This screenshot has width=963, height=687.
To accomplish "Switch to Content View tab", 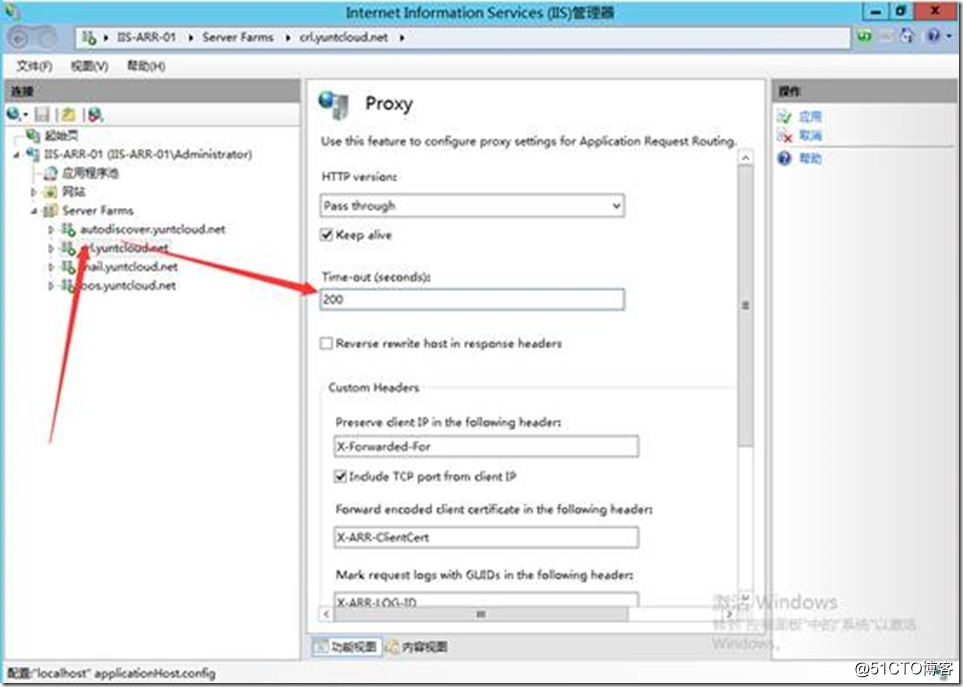I will tap(418, 646).
